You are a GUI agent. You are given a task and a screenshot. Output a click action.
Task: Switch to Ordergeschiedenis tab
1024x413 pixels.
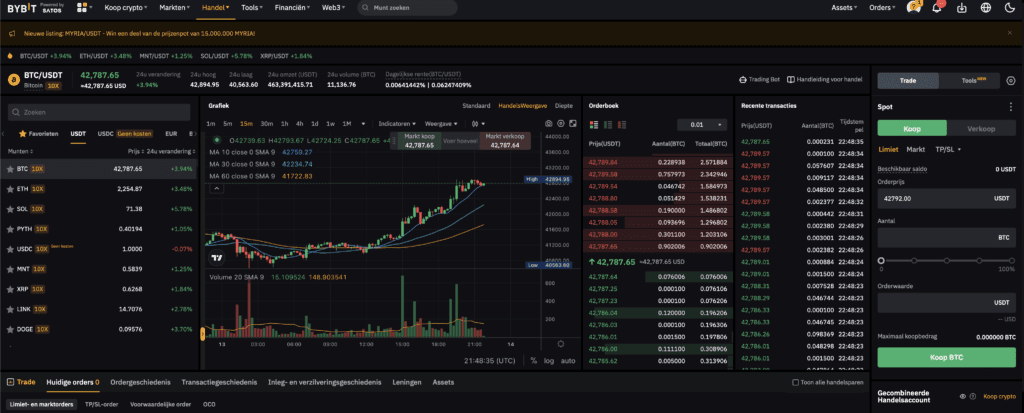click(x=140, y=382)
